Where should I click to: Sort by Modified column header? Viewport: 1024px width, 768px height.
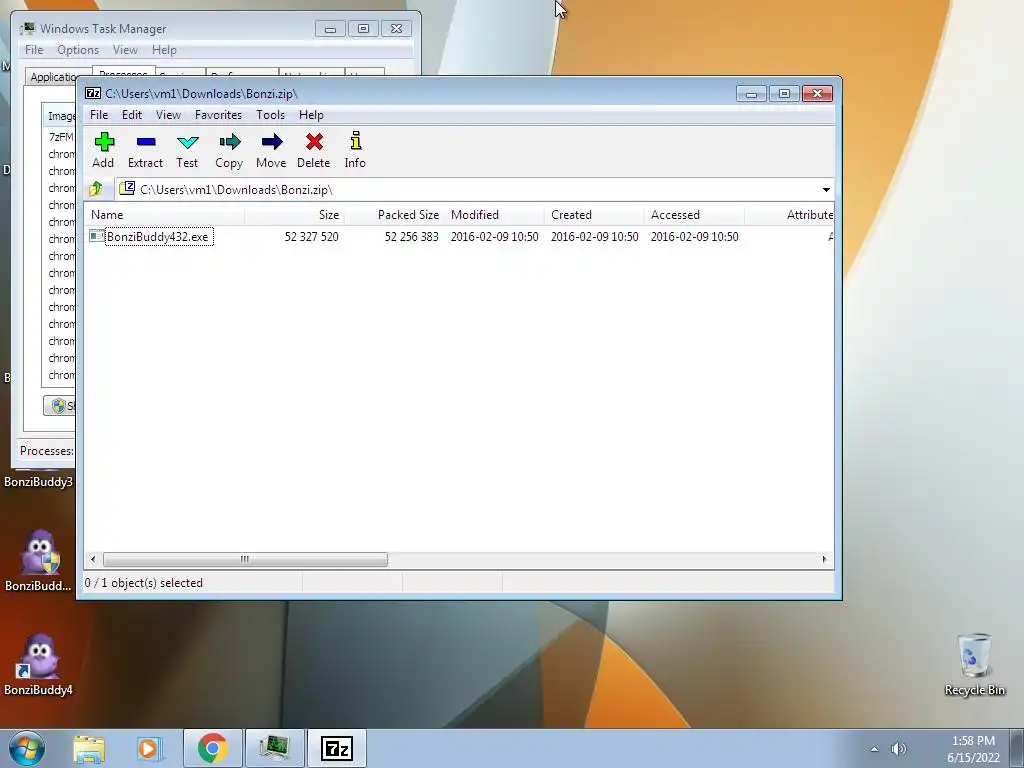(494, 215)
